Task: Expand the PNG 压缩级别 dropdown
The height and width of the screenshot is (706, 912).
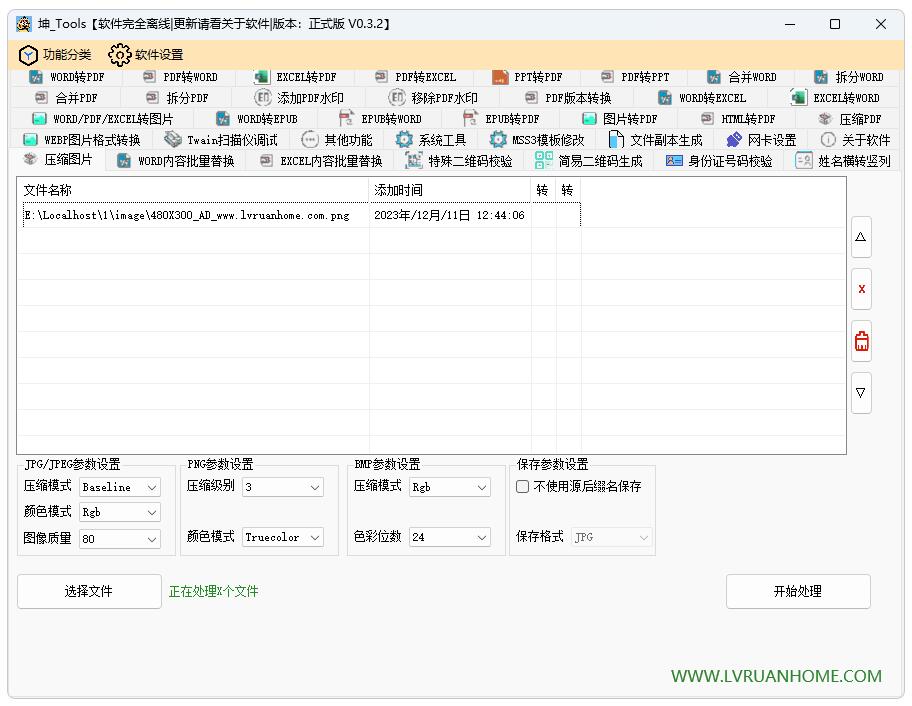Action: click(283, 487)
